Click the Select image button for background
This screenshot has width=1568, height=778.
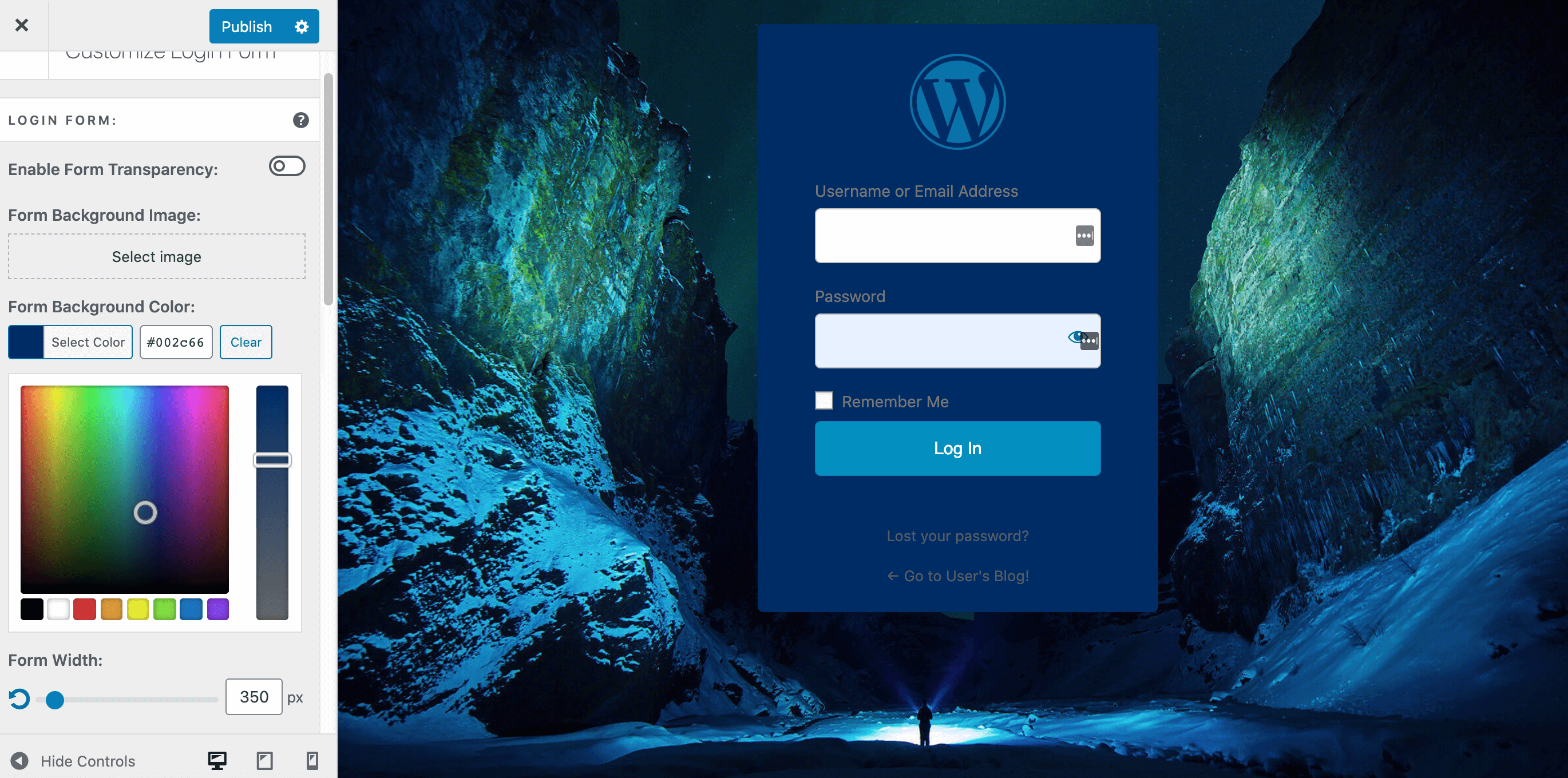[x=156, y=256]
